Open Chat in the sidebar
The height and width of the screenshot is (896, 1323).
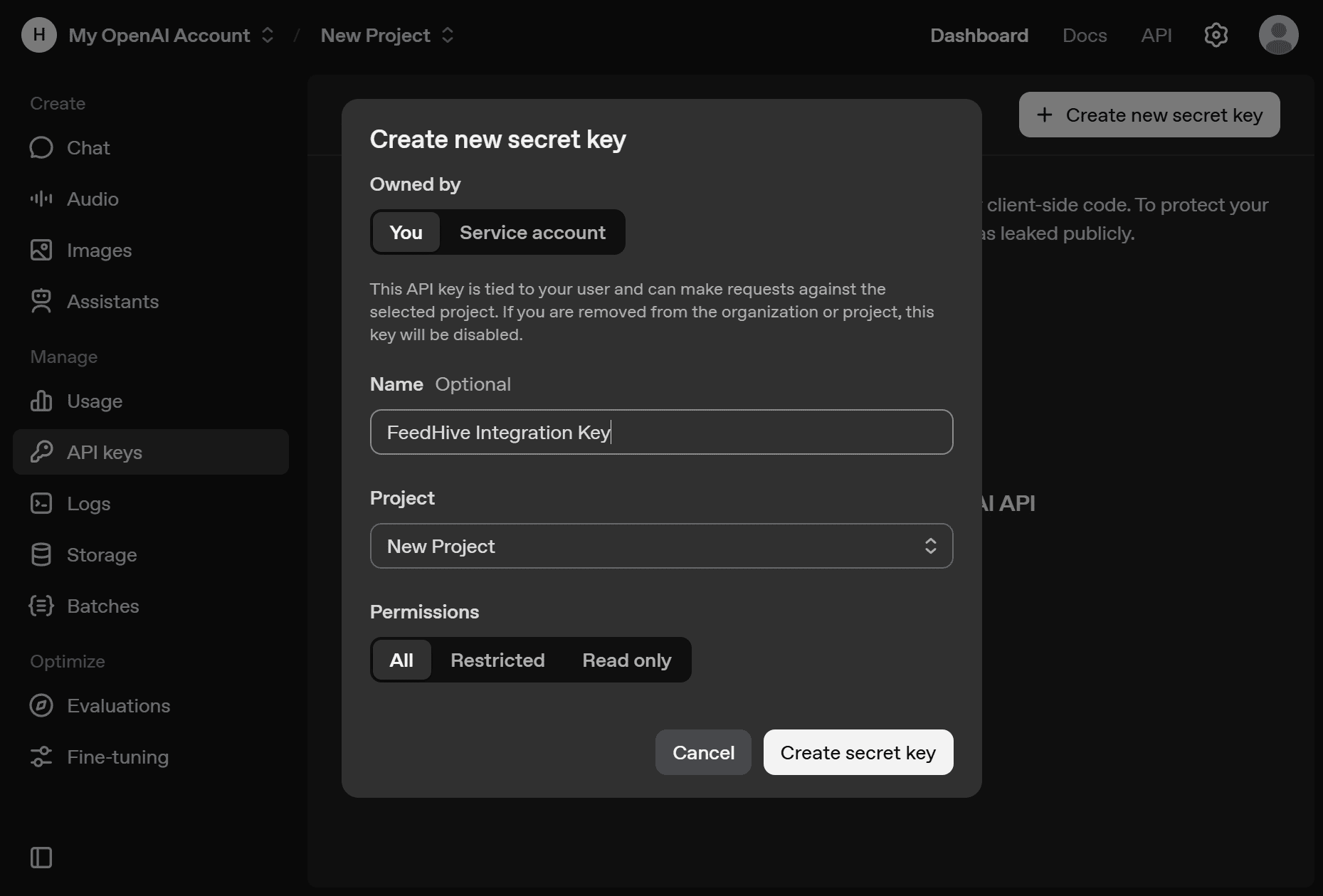pyautogui.click(x=151, y=147)
